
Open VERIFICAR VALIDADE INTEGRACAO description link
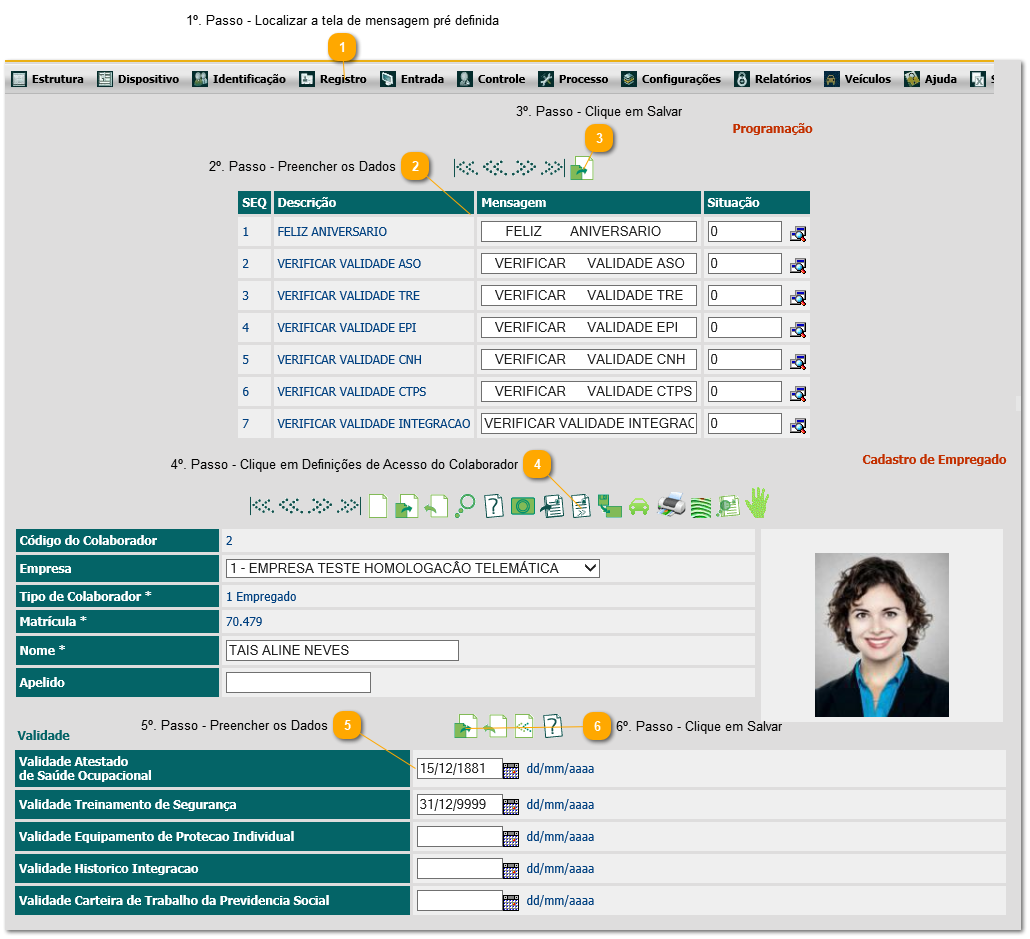[x=373, y=424]
